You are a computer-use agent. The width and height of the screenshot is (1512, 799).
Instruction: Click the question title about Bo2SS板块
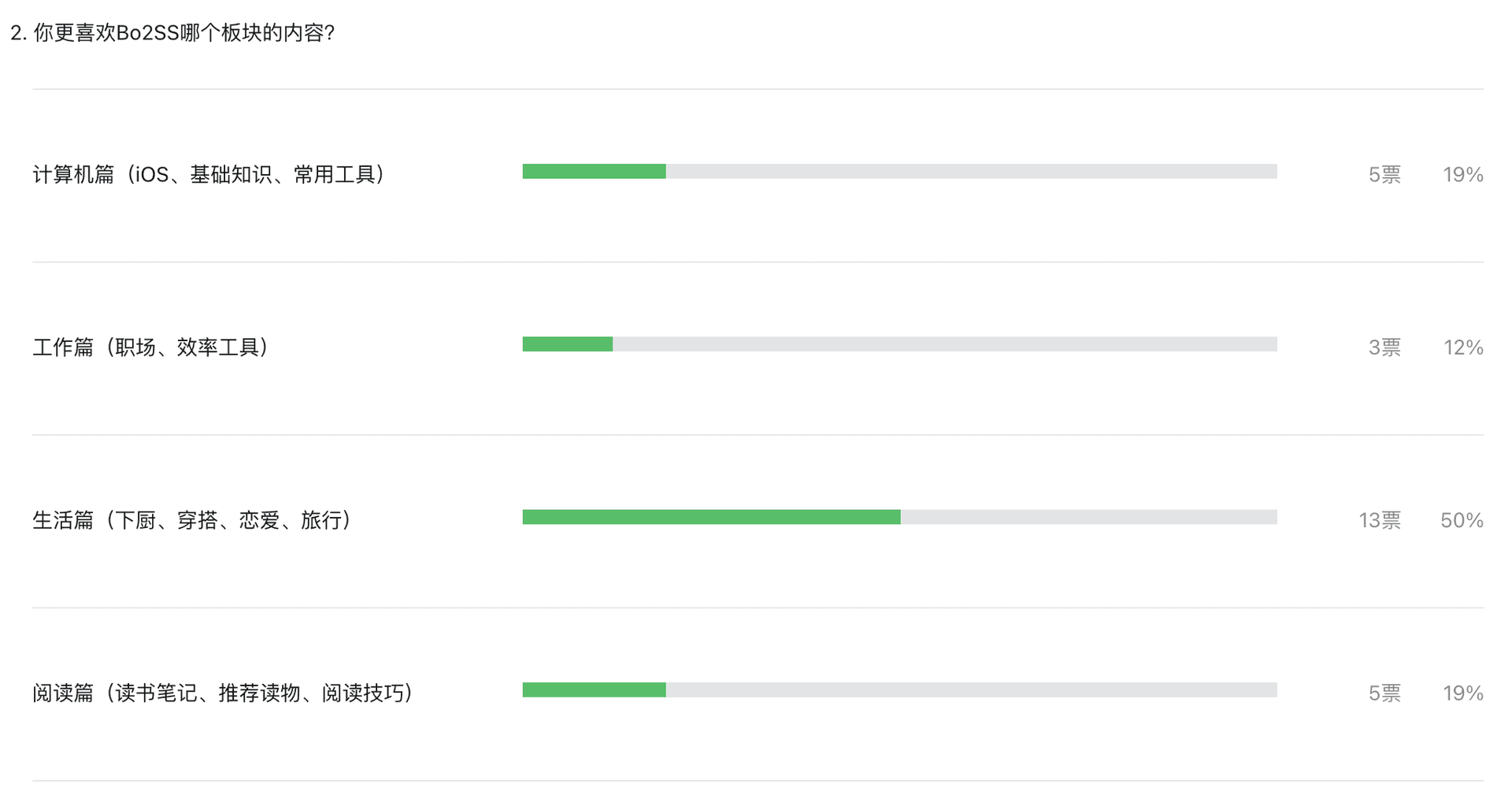coord(172,33)
